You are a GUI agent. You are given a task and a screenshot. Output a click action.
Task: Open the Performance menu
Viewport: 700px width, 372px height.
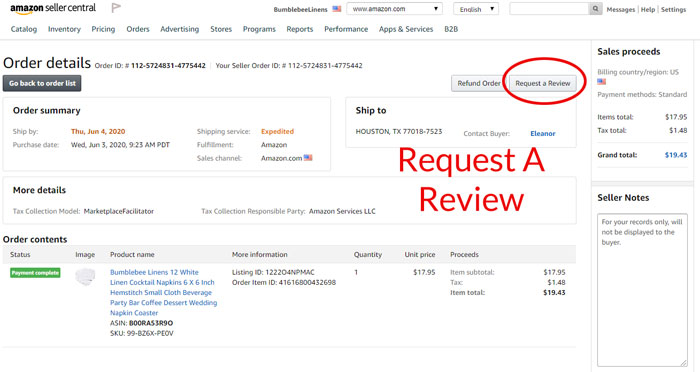(x=346, y=29)
